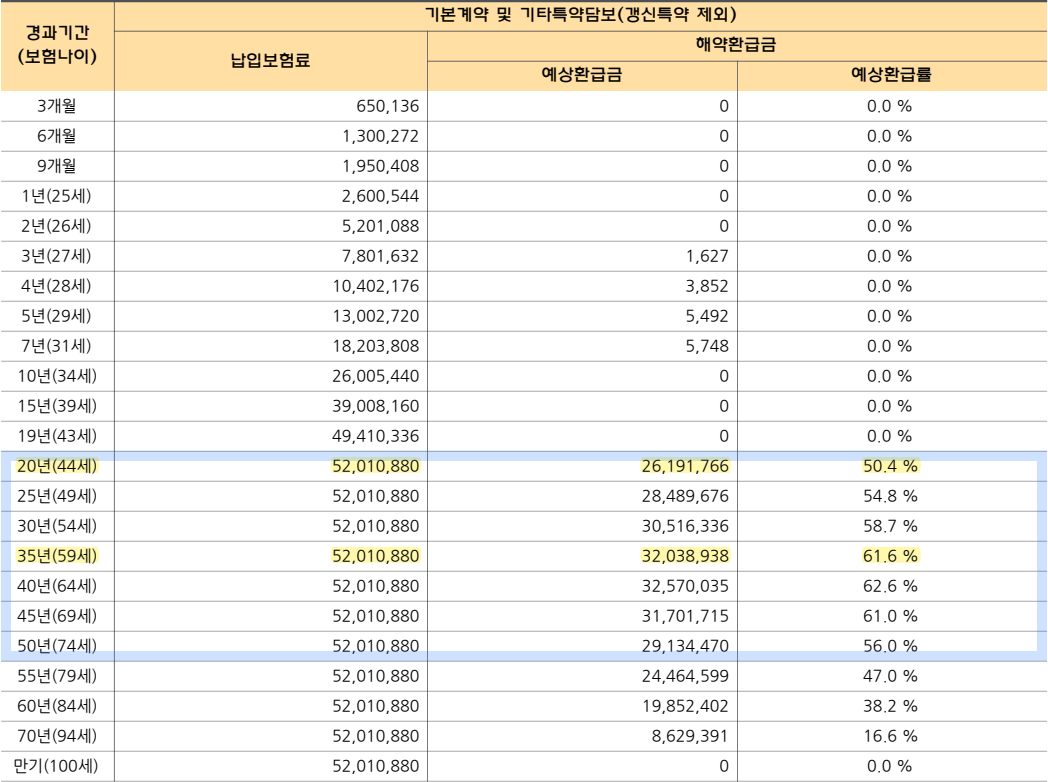The image size is (1048, 782).
Task: Select the 70년(94세) row label
Action: [x=57, y=737]
